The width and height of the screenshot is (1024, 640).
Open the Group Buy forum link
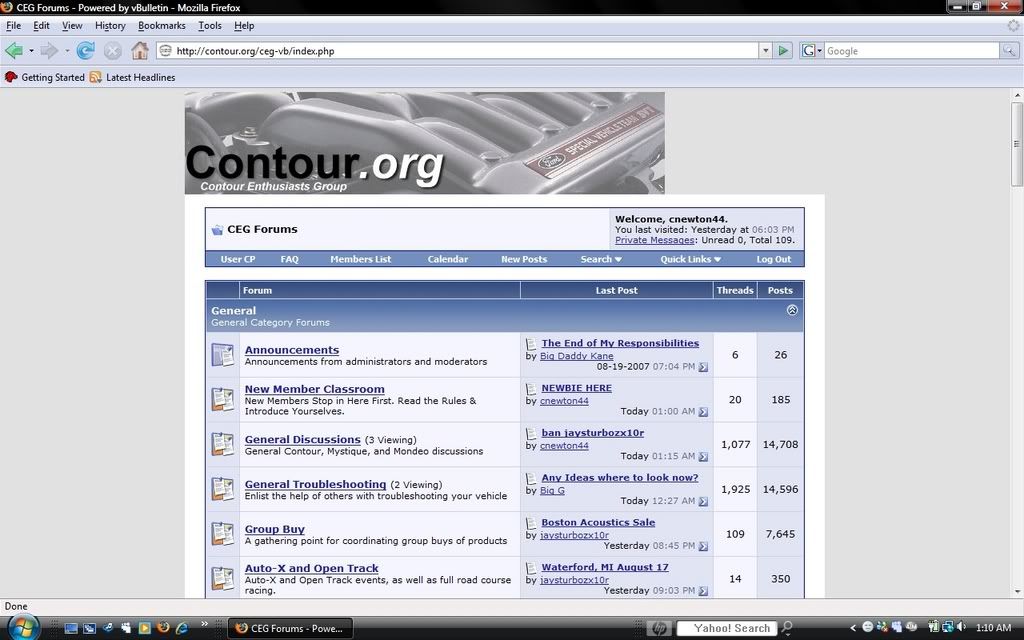(274, 529)
